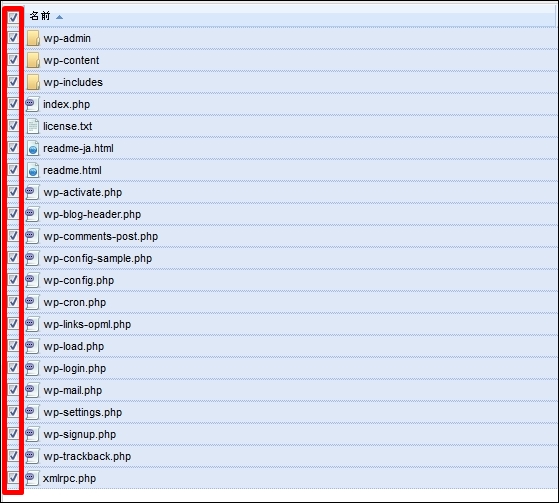
Task: Click the wp-comments-post.php file icon
Action: 32,236
